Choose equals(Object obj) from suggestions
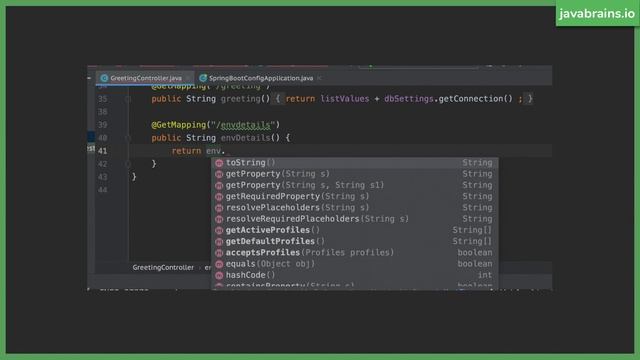 [354, 264]
